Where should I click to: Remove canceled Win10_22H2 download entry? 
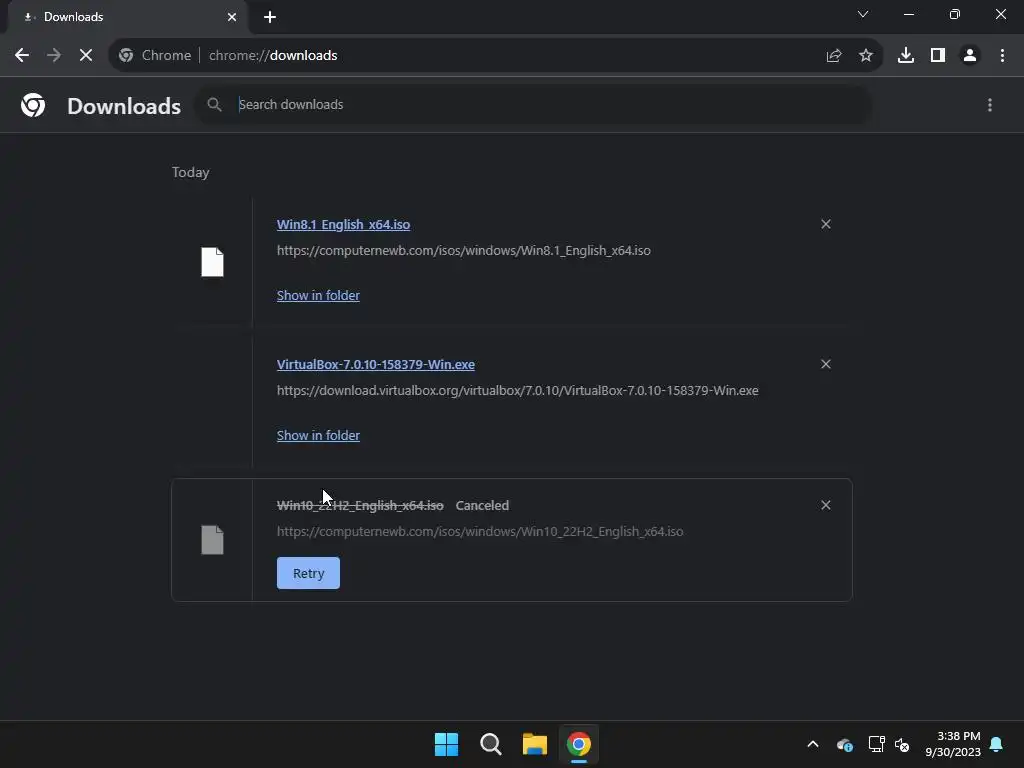click(x=825, y=505)
